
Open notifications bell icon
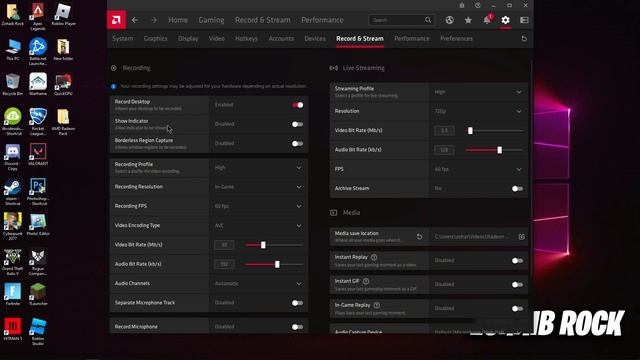[x=487, y=20]
